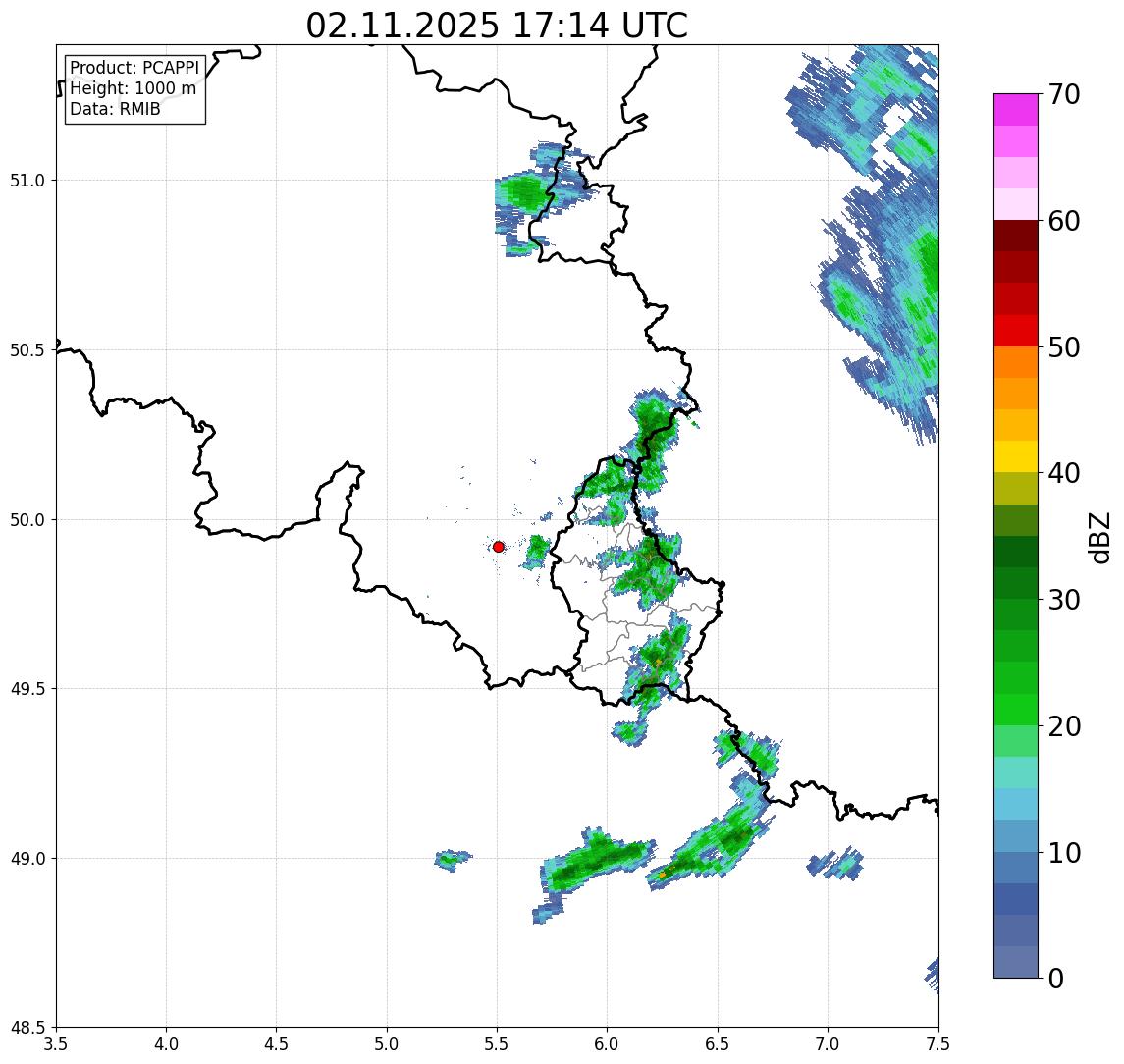Click the longitude axis label 6.0
The height and width of the screenshot is (1064, 1124).
pyautogui.click(x=608, y=1044)
